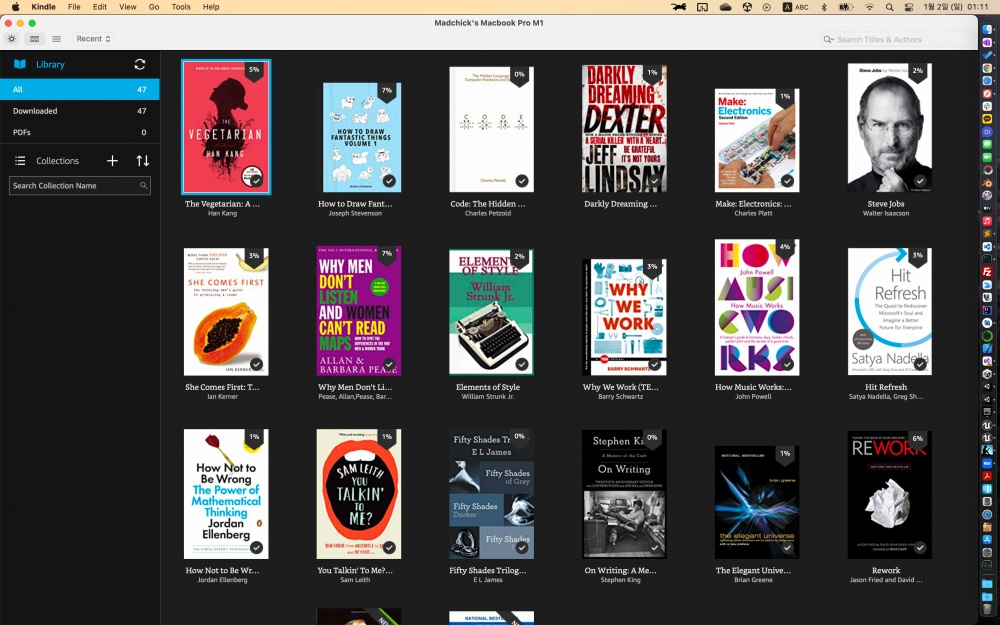
Task: Click the 7% progress badge on Why Men Don't Listen
Action: point(386,255)
